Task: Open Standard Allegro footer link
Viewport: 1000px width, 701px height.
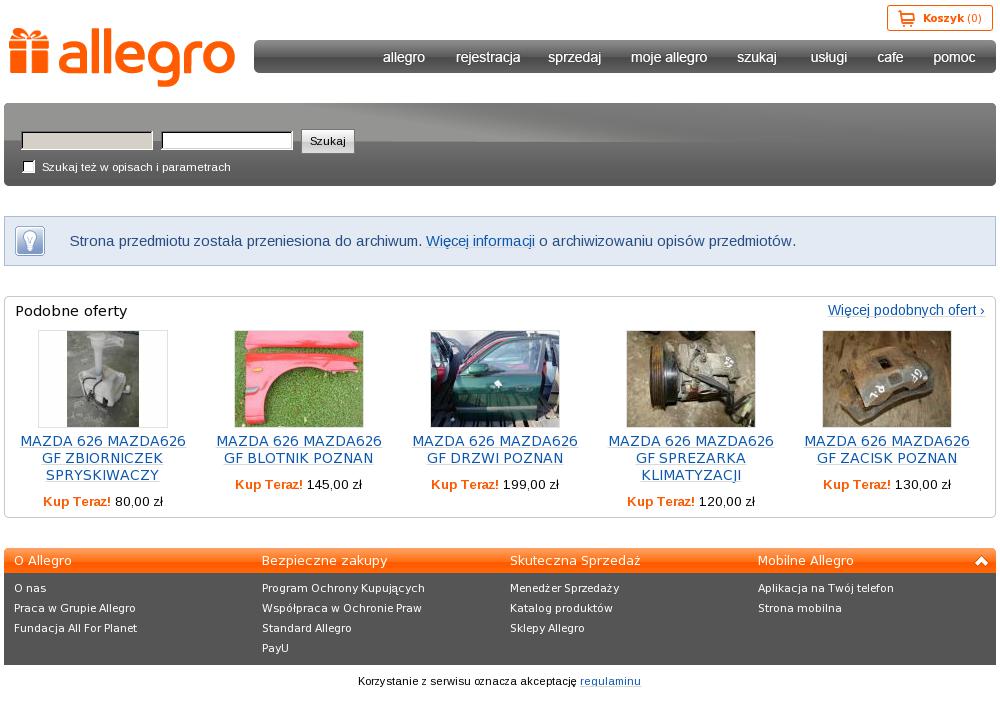Action: (307, 628)
